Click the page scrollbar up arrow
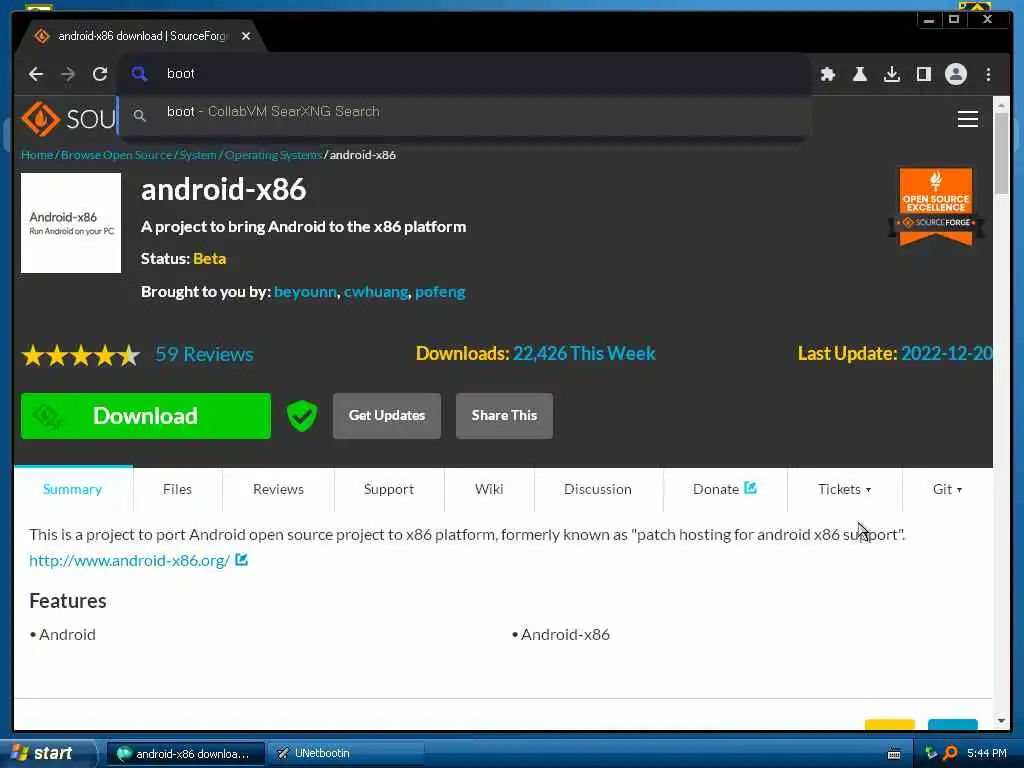The height and width of the screenshot is (768, 1024). point(1001,104)
